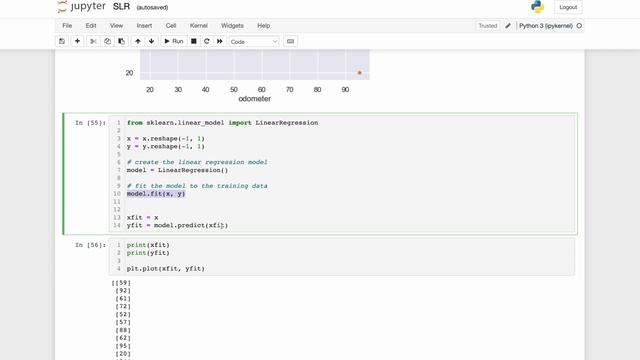Click the Python logo icon

pos(537,7)
